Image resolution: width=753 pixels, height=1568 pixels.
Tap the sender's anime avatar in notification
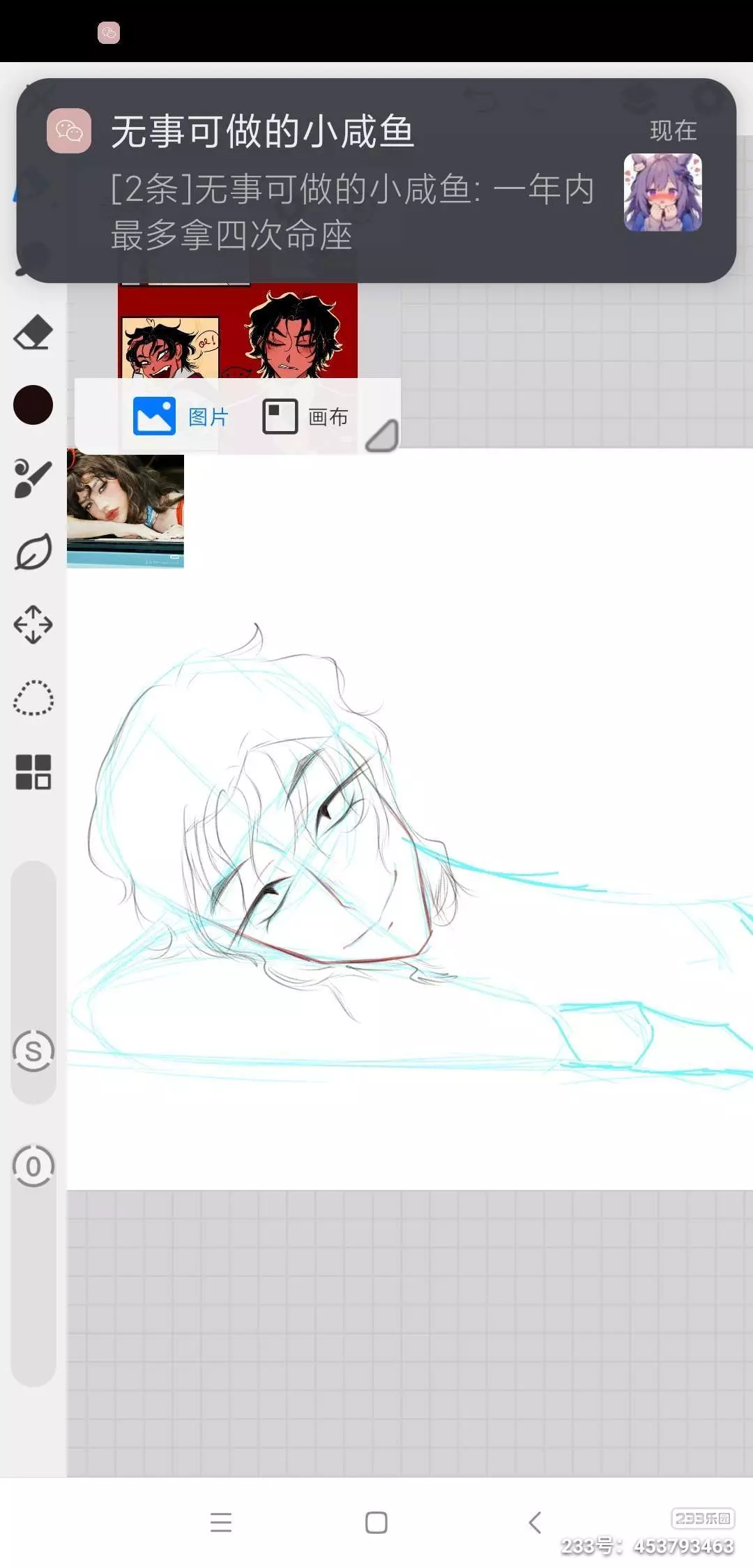[x=662, y=193]
